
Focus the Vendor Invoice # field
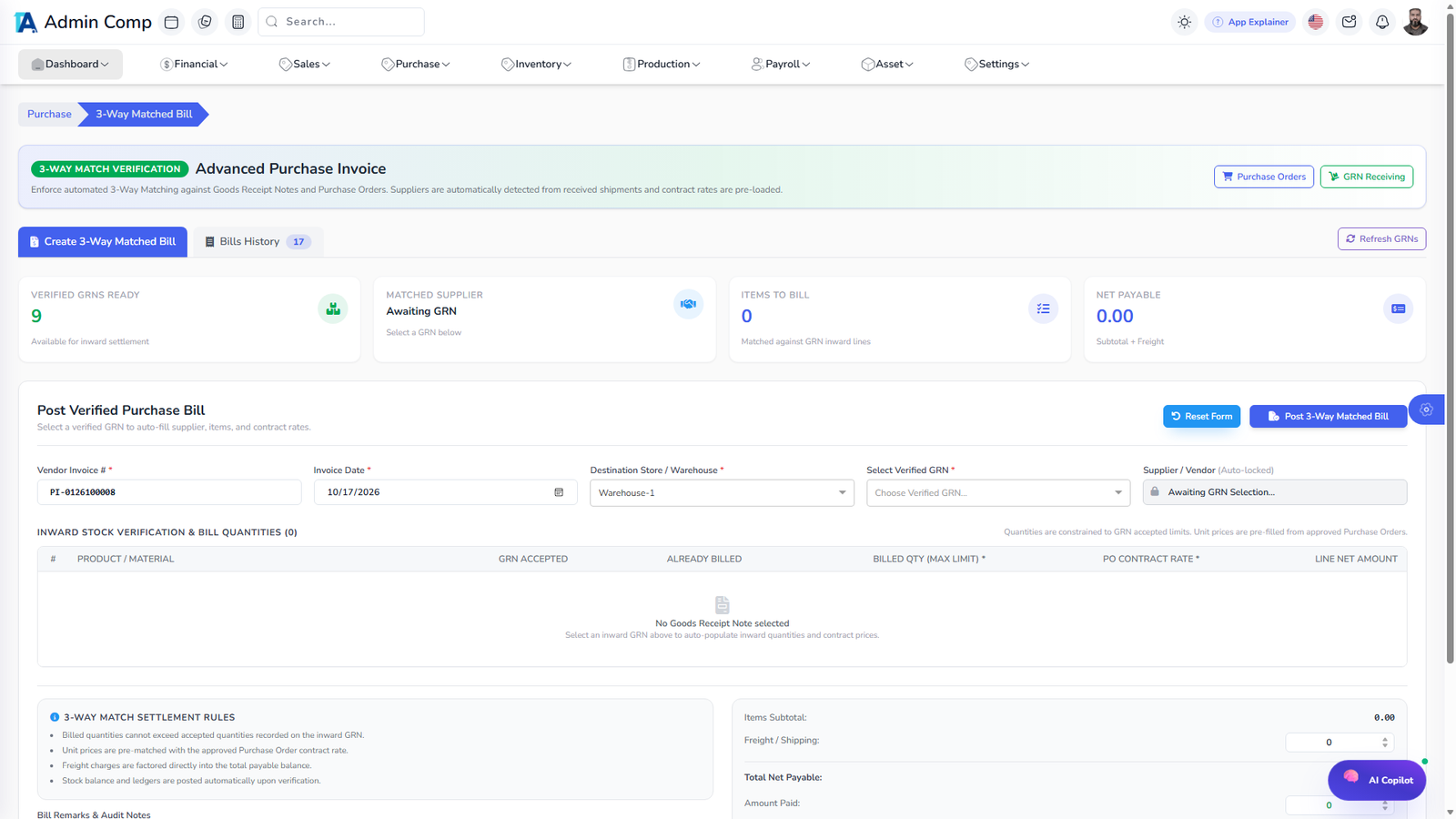pos(169,492)
